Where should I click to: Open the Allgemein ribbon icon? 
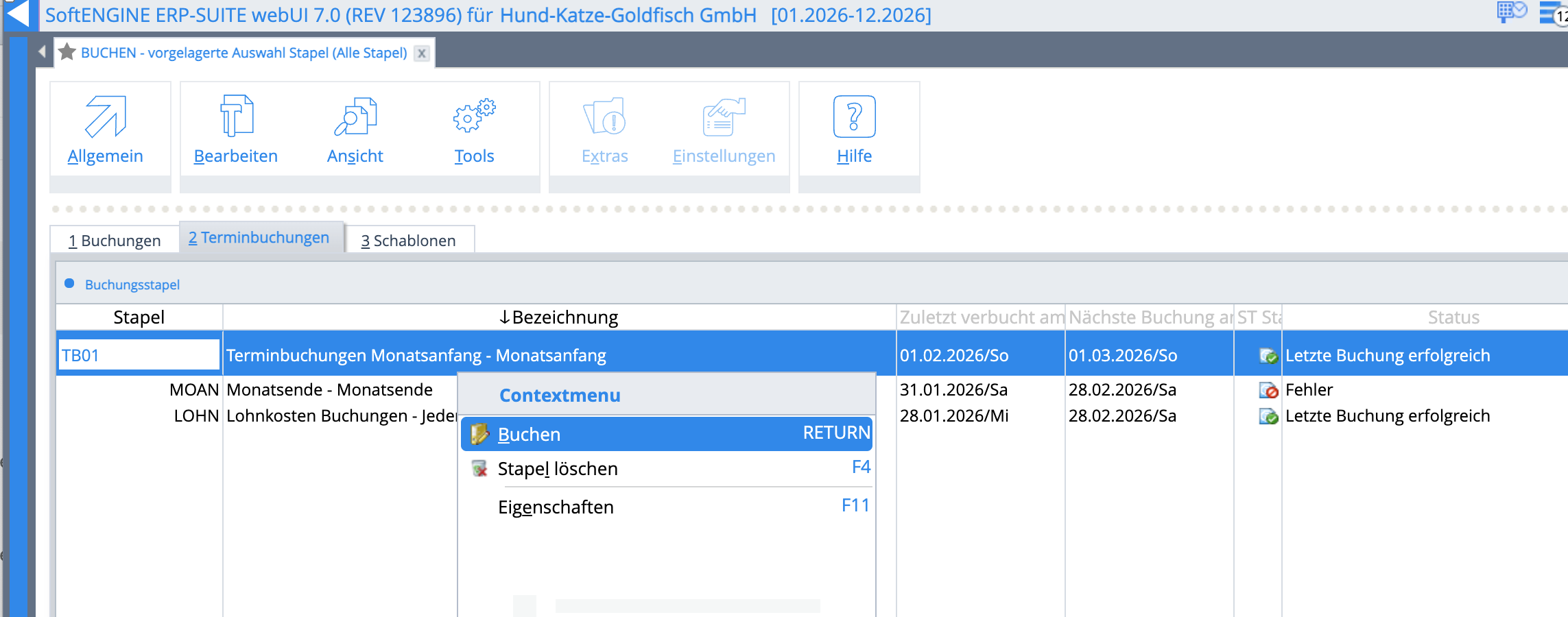[106, 117]
